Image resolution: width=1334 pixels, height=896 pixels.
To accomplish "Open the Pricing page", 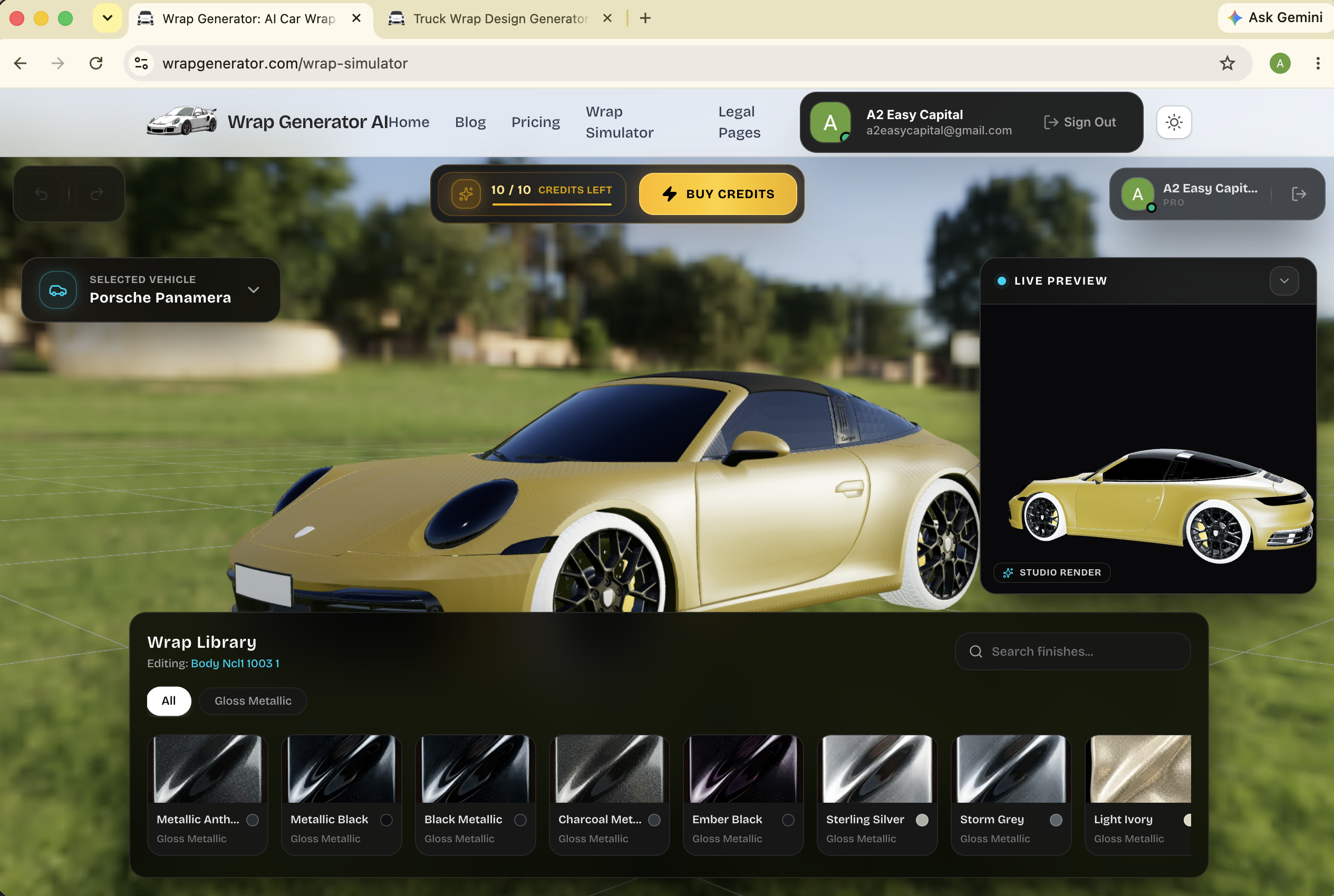I will coord(536,122).
